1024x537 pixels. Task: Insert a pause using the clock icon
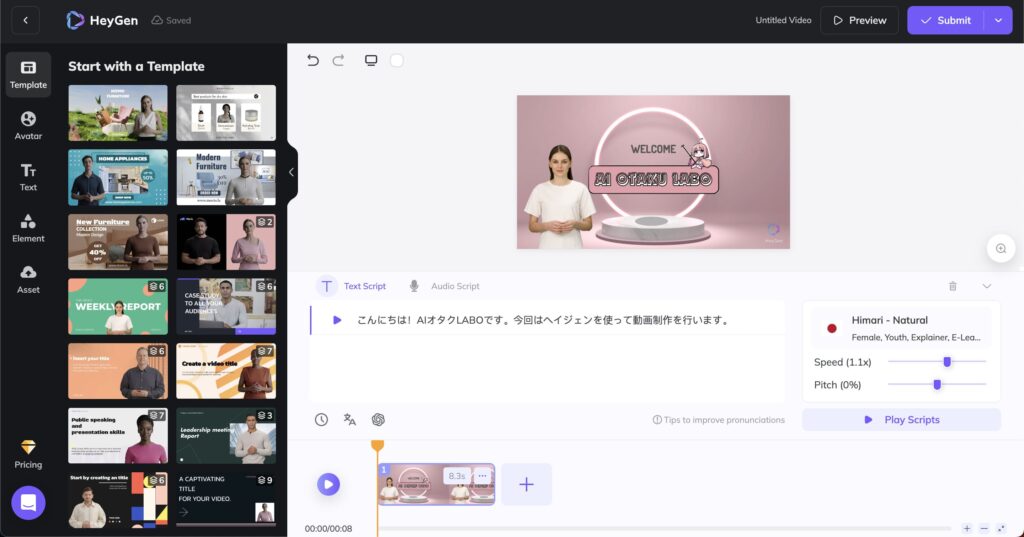click(321, 419)
